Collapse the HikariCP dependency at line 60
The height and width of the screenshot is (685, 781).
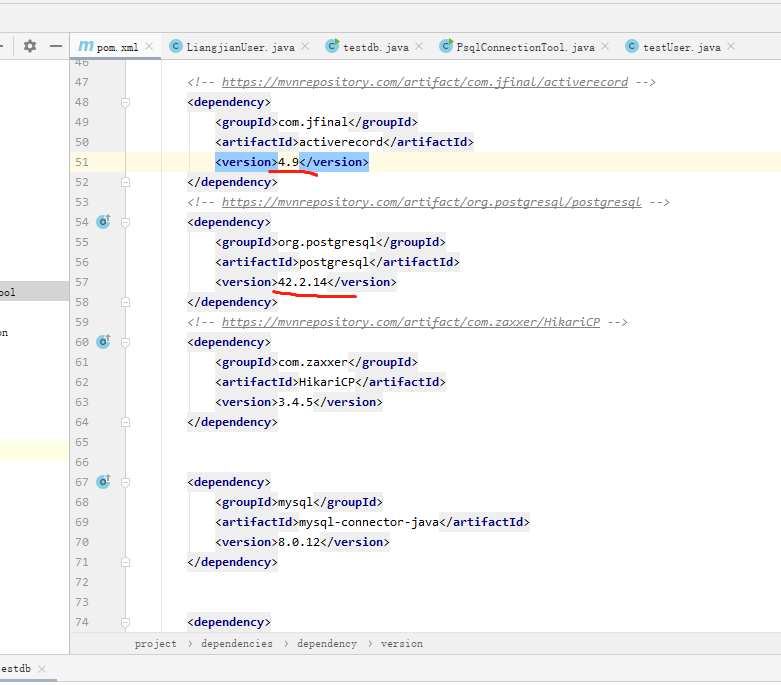(126, 342)
